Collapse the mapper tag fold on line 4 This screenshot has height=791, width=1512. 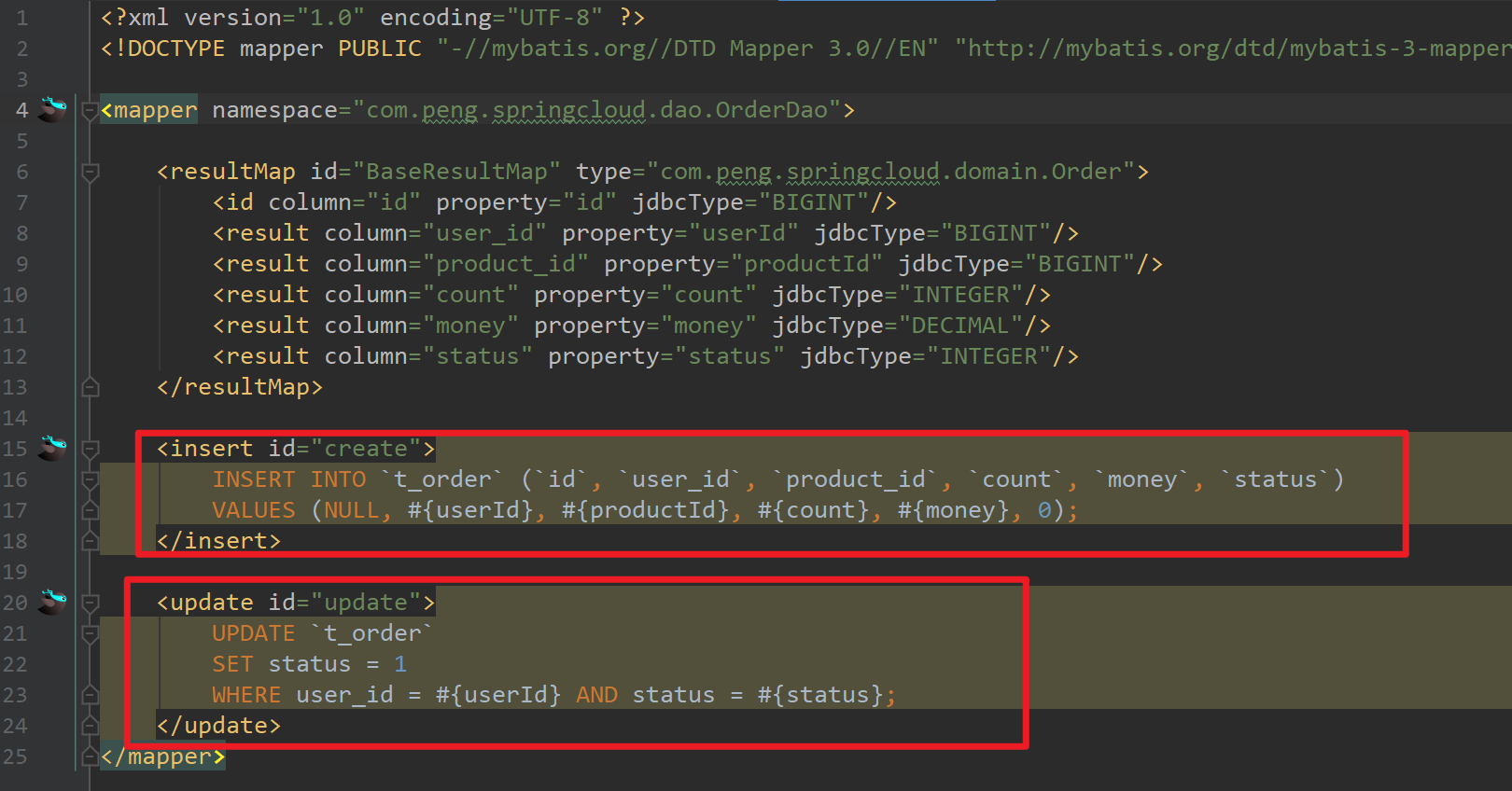click(x=91, y=111)
